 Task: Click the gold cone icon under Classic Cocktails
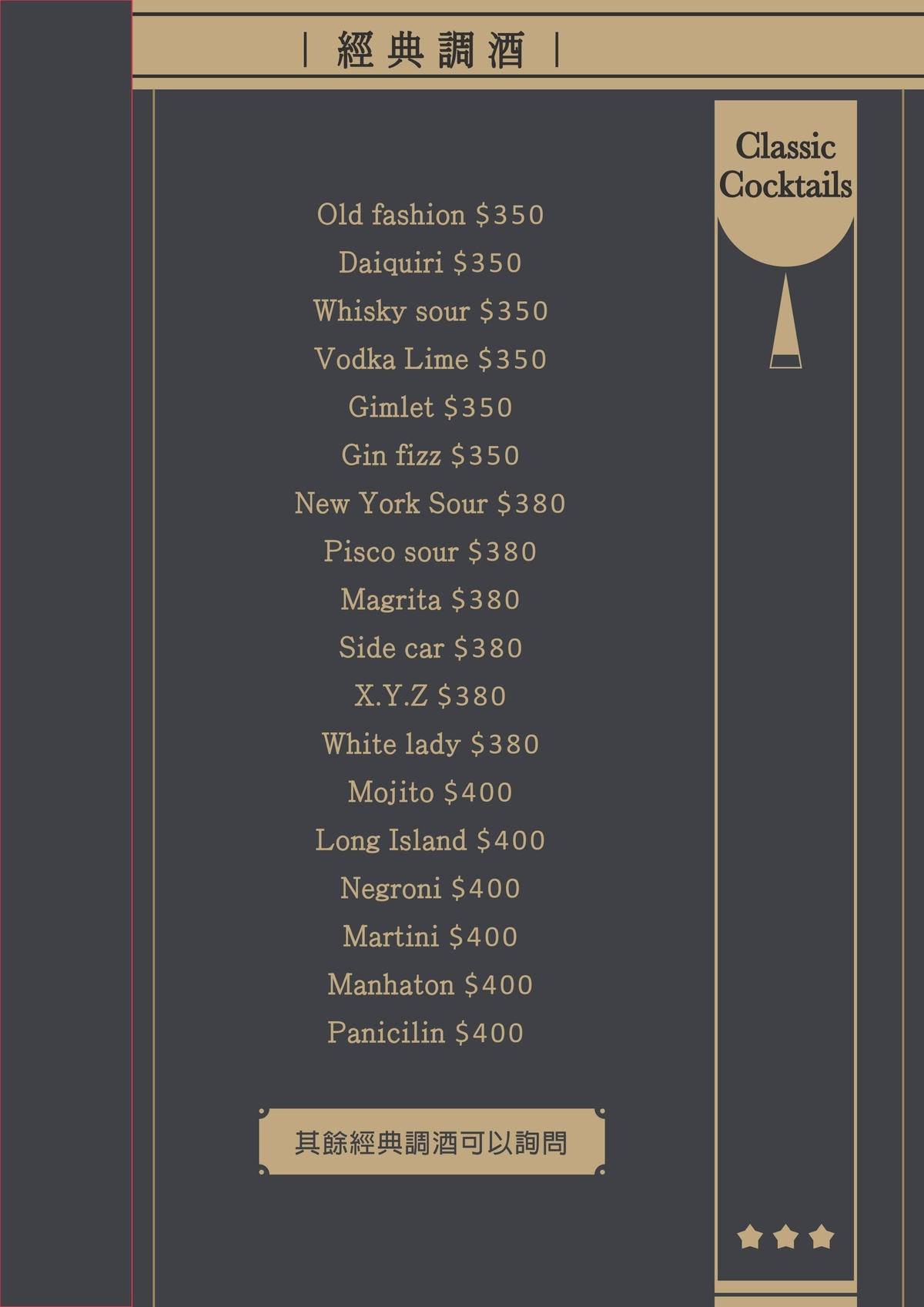785,323
